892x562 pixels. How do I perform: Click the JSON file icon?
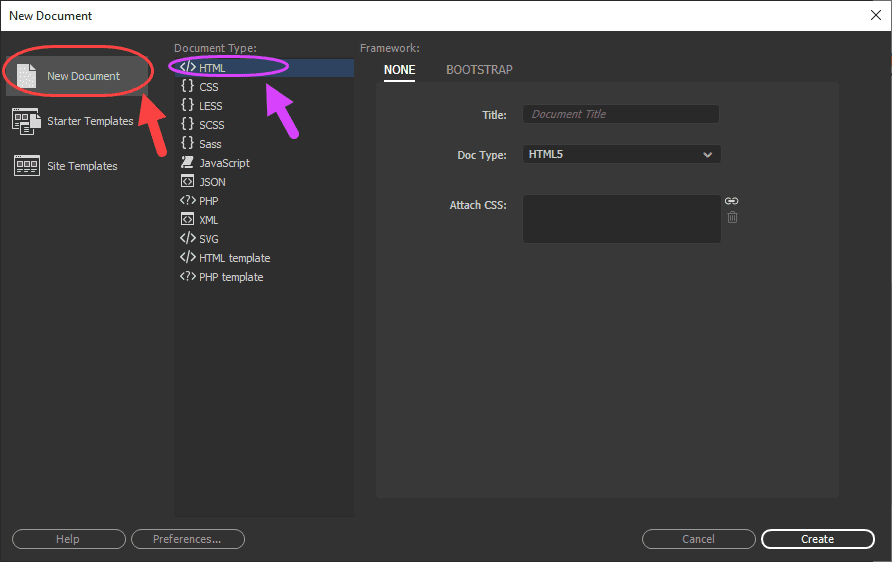[187, 181]
